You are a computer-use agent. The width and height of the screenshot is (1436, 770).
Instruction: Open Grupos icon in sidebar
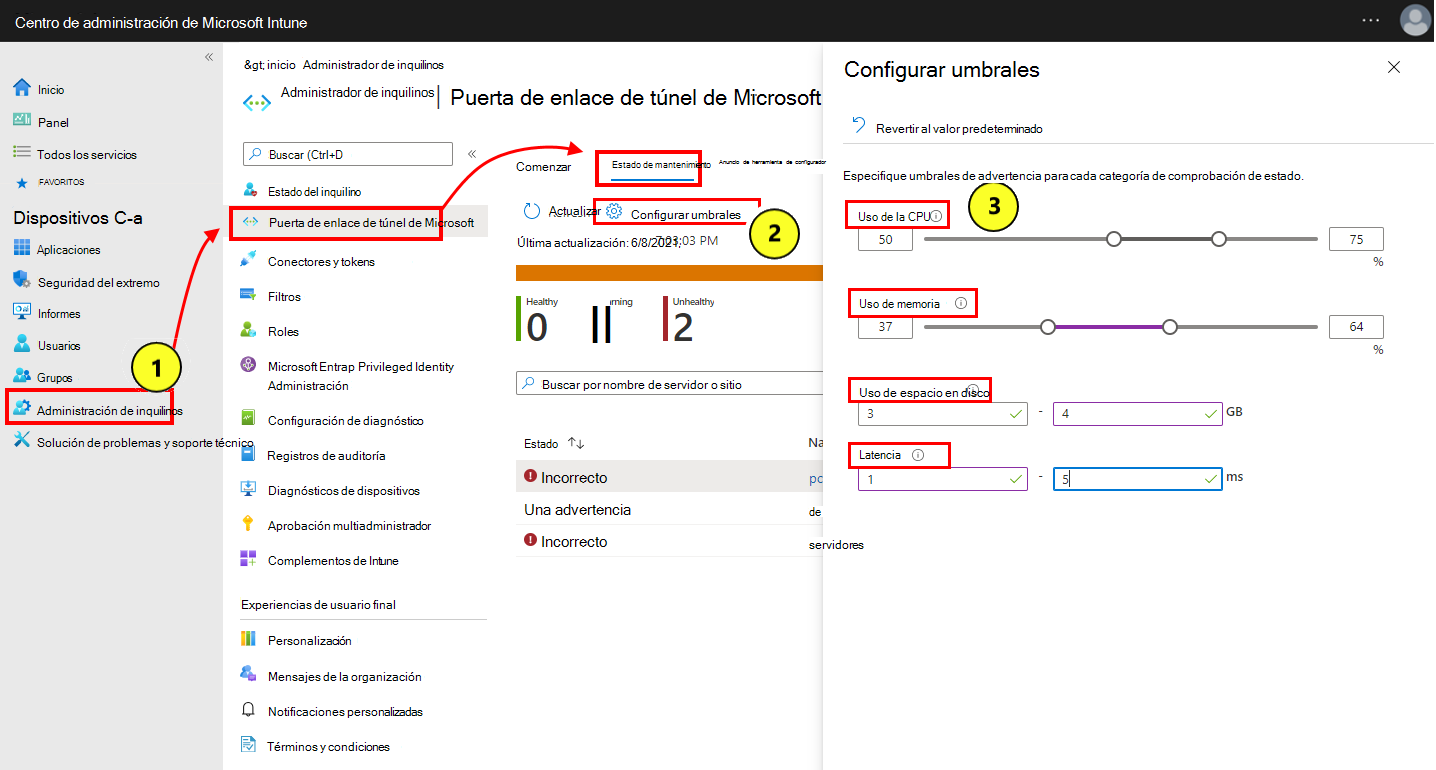point(22,377)
